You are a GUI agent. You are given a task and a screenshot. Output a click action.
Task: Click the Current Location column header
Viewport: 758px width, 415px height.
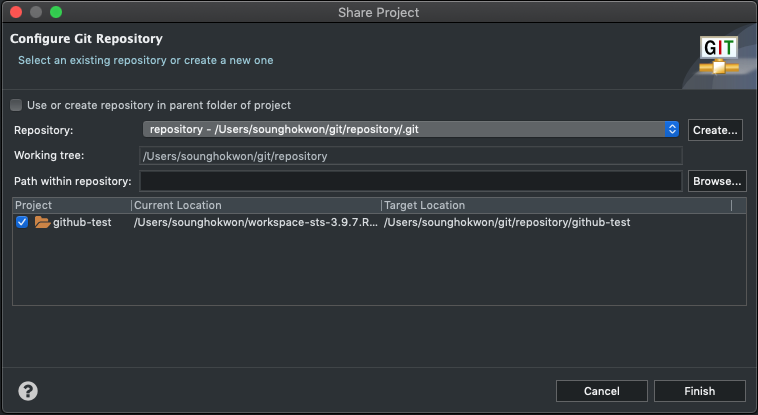pyautogui.click(x=256, y=205)
